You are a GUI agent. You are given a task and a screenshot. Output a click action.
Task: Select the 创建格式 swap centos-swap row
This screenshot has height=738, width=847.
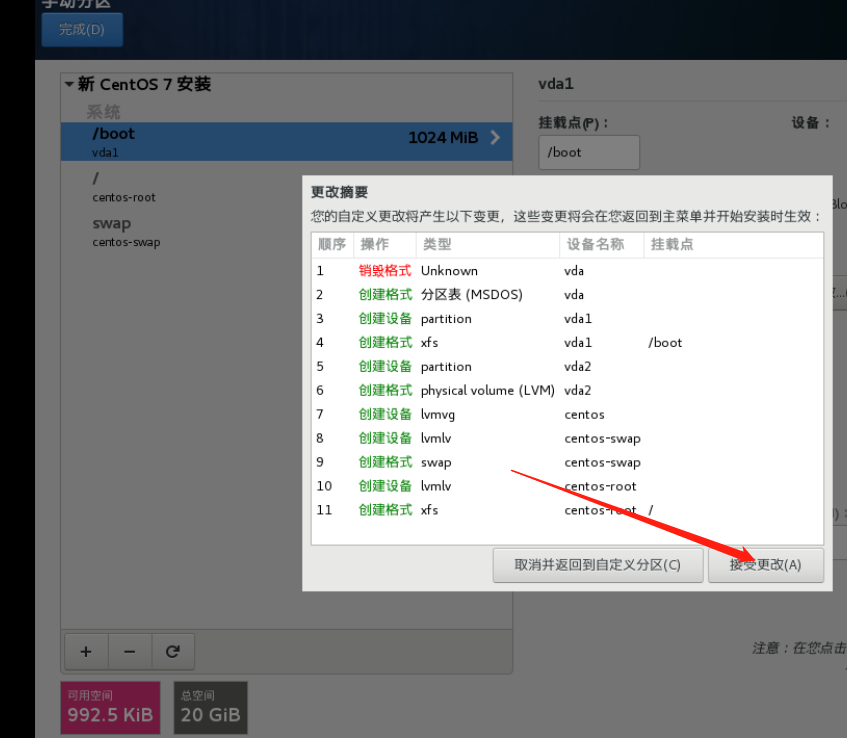tap(450, 461)
